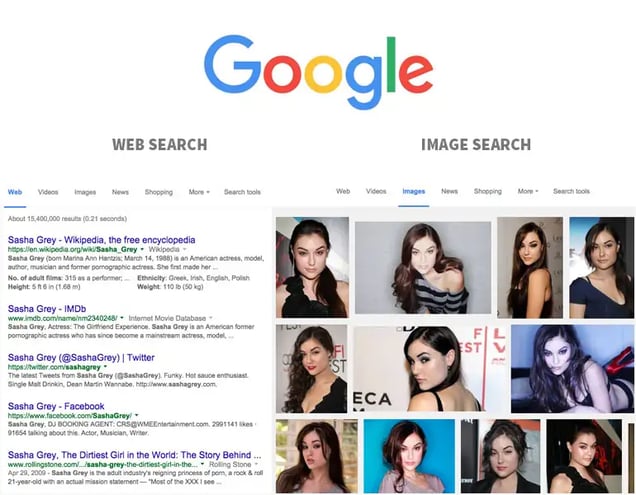Open Videos tab in image search panel
636x495 pixels.
coord(376,191)
